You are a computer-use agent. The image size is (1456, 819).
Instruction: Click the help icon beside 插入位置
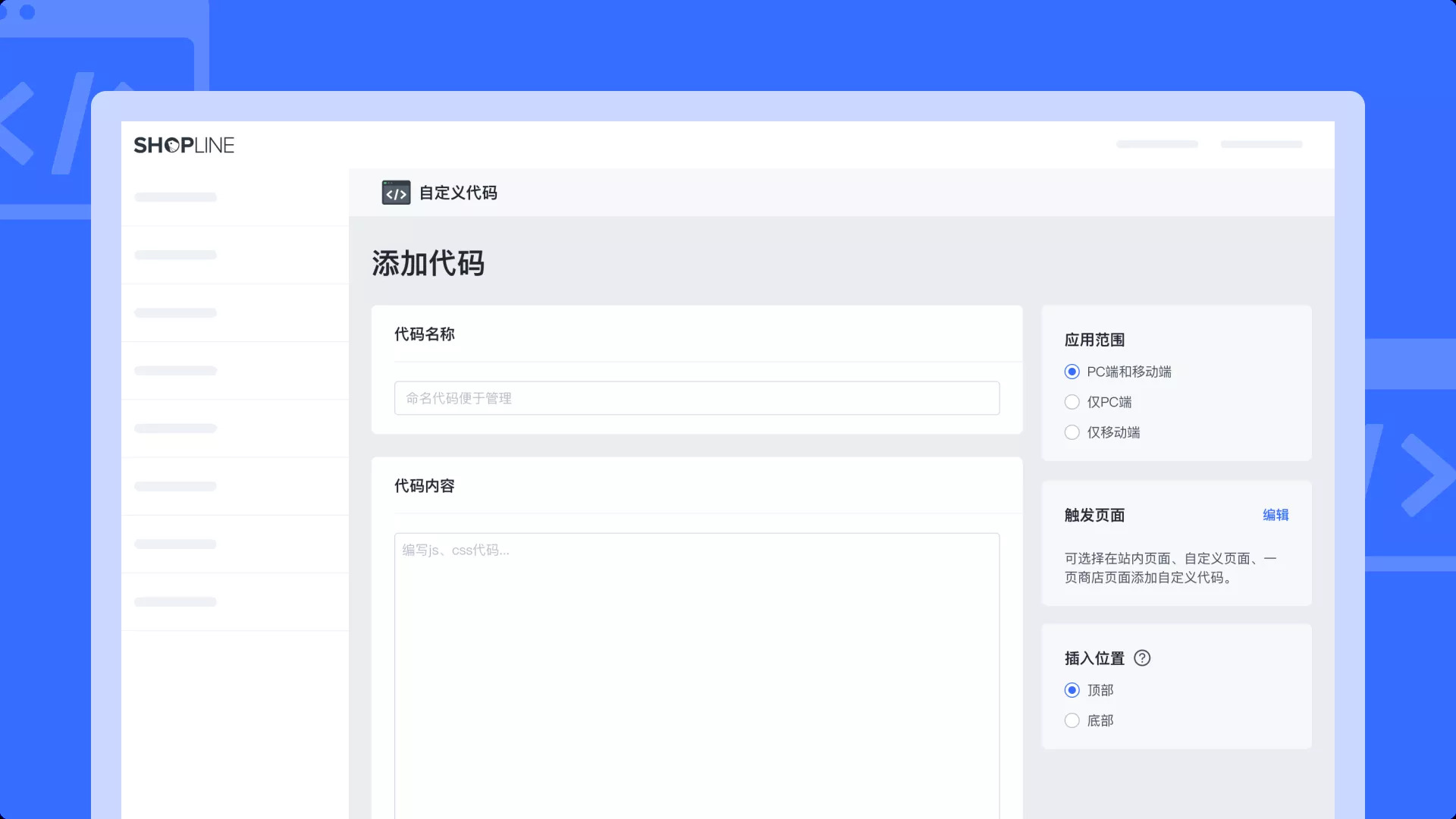point(1142,658)
